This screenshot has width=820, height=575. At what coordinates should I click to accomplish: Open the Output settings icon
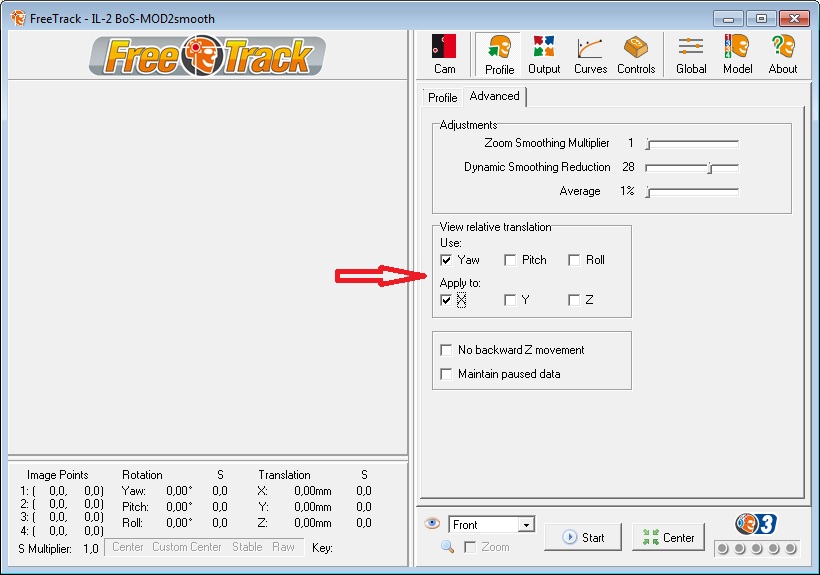pyautogui.click(x=544, y=54)
